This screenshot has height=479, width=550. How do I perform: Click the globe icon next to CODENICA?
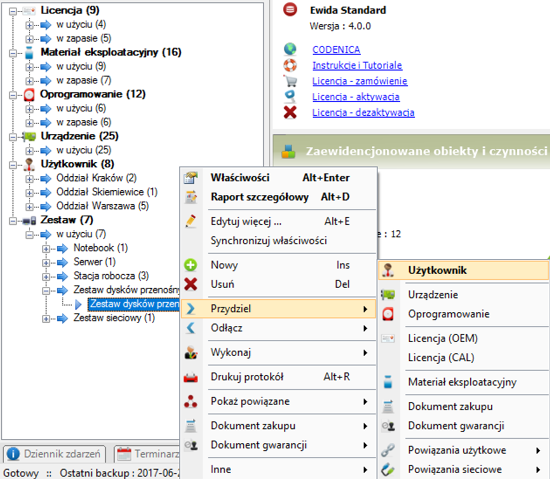[290, 49]
